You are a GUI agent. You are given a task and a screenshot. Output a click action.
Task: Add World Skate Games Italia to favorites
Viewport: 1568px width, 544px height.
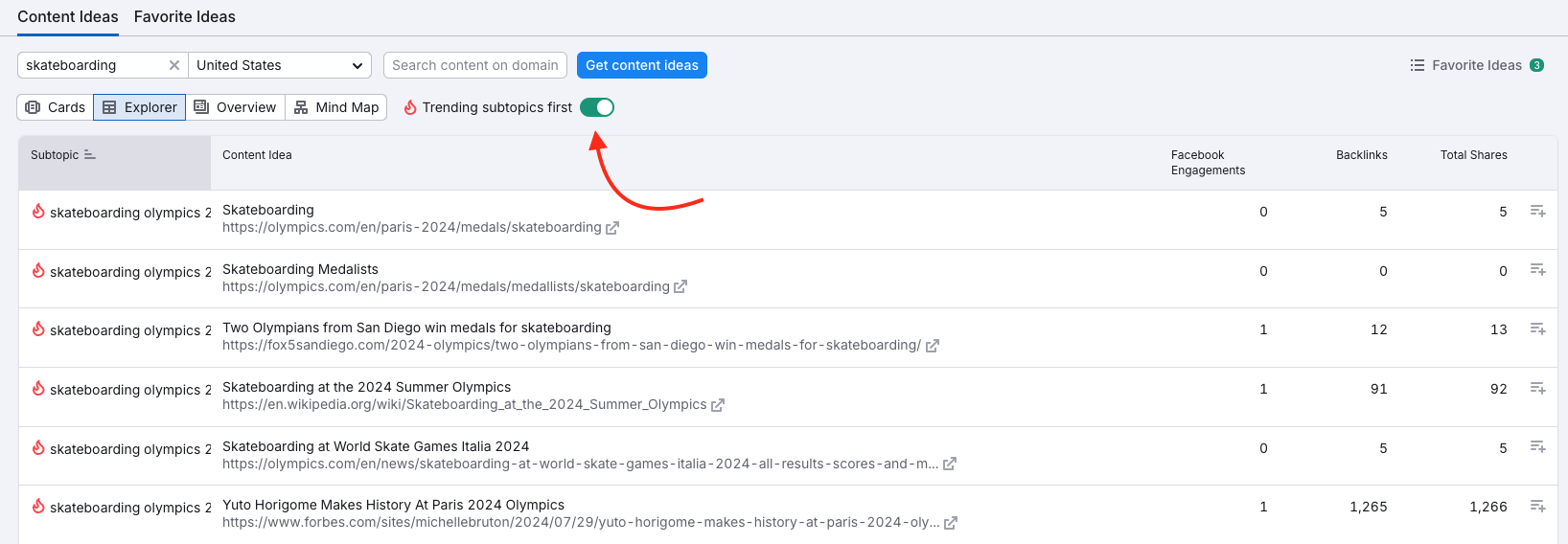point(1537,447)
